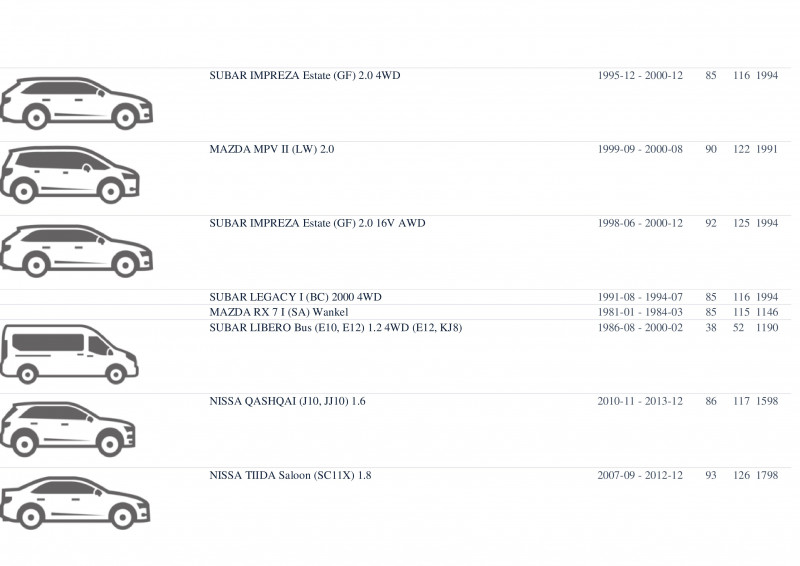Click the saloon car icon for Nissa Tiida
This screenshot has height=566, width=800.
76,503
